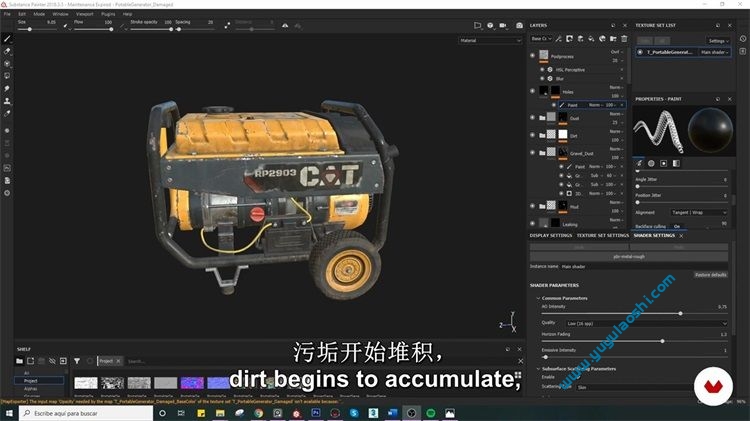Hide the Leaking layer
This screenshot has height=421, width=750.
[x=532, y=223]
